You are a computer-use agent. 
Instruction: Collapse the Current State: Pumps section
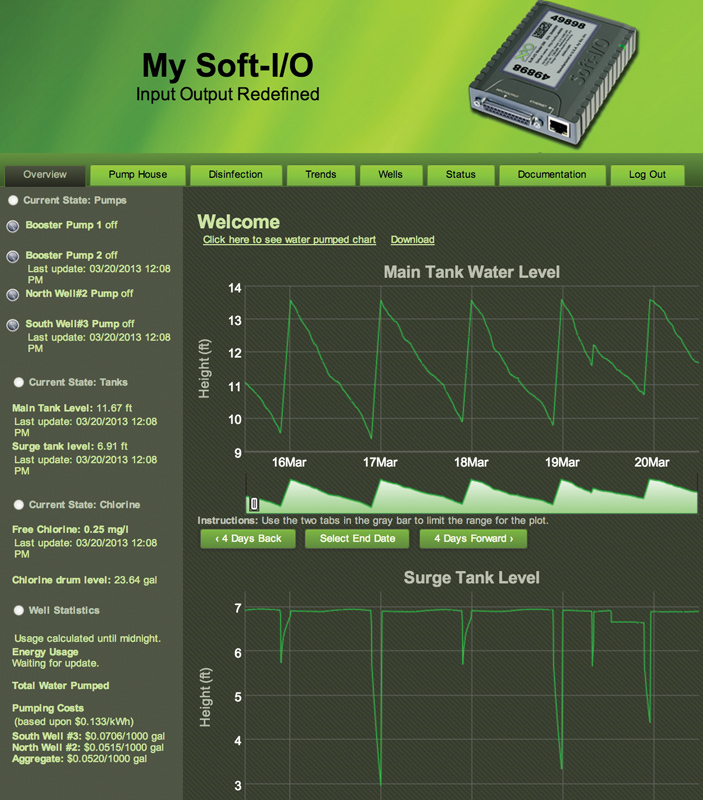click(x=13, y=201)
